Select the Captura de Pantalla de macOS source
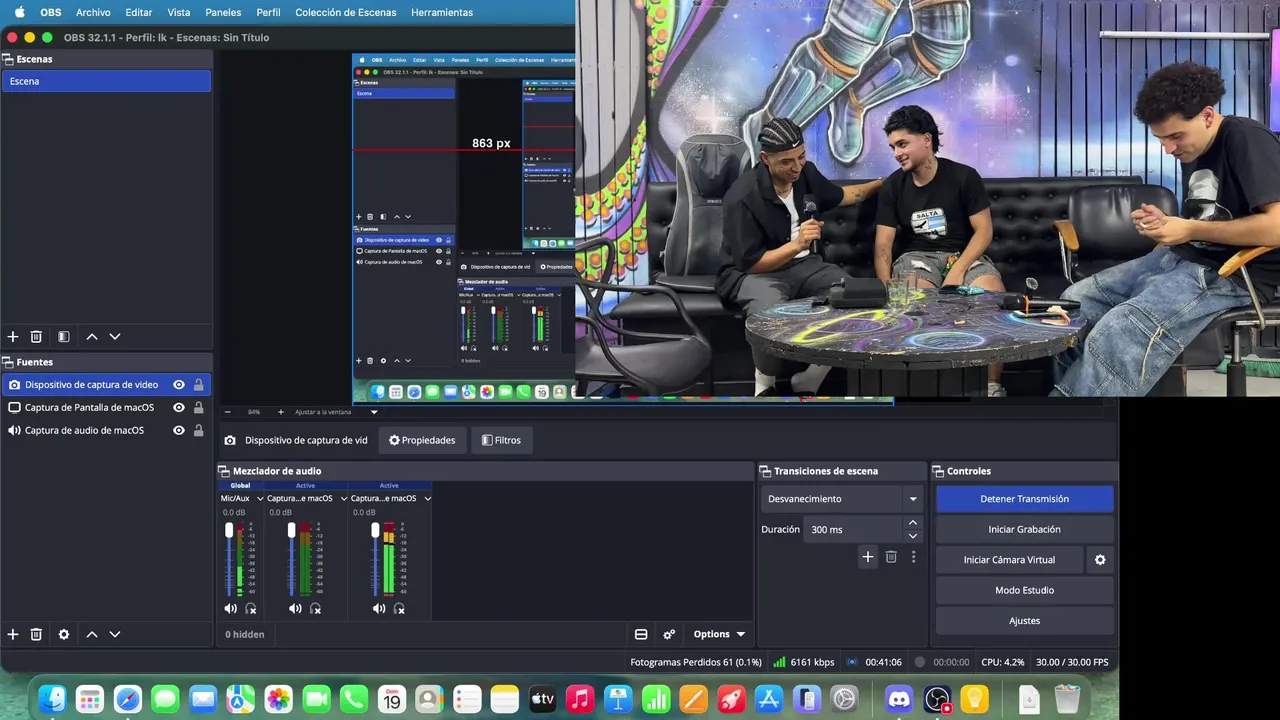Viewport: 1280px width, 720px height. (x=89, y=408)
